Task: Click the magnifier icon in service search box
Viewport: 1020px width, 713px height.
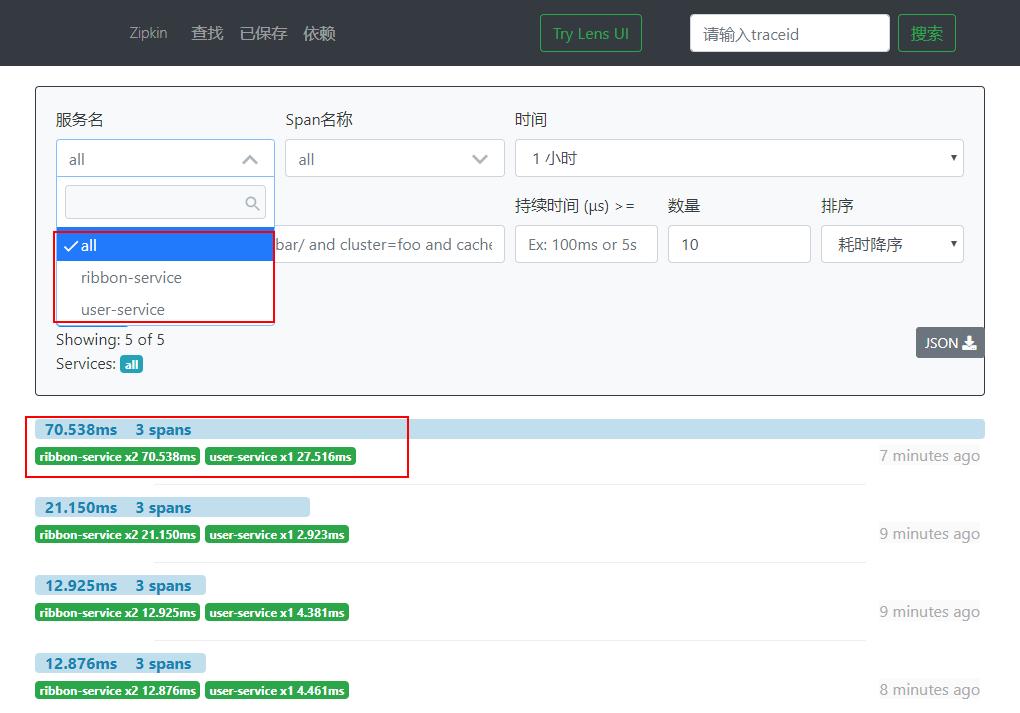Action: coord(252,204)
